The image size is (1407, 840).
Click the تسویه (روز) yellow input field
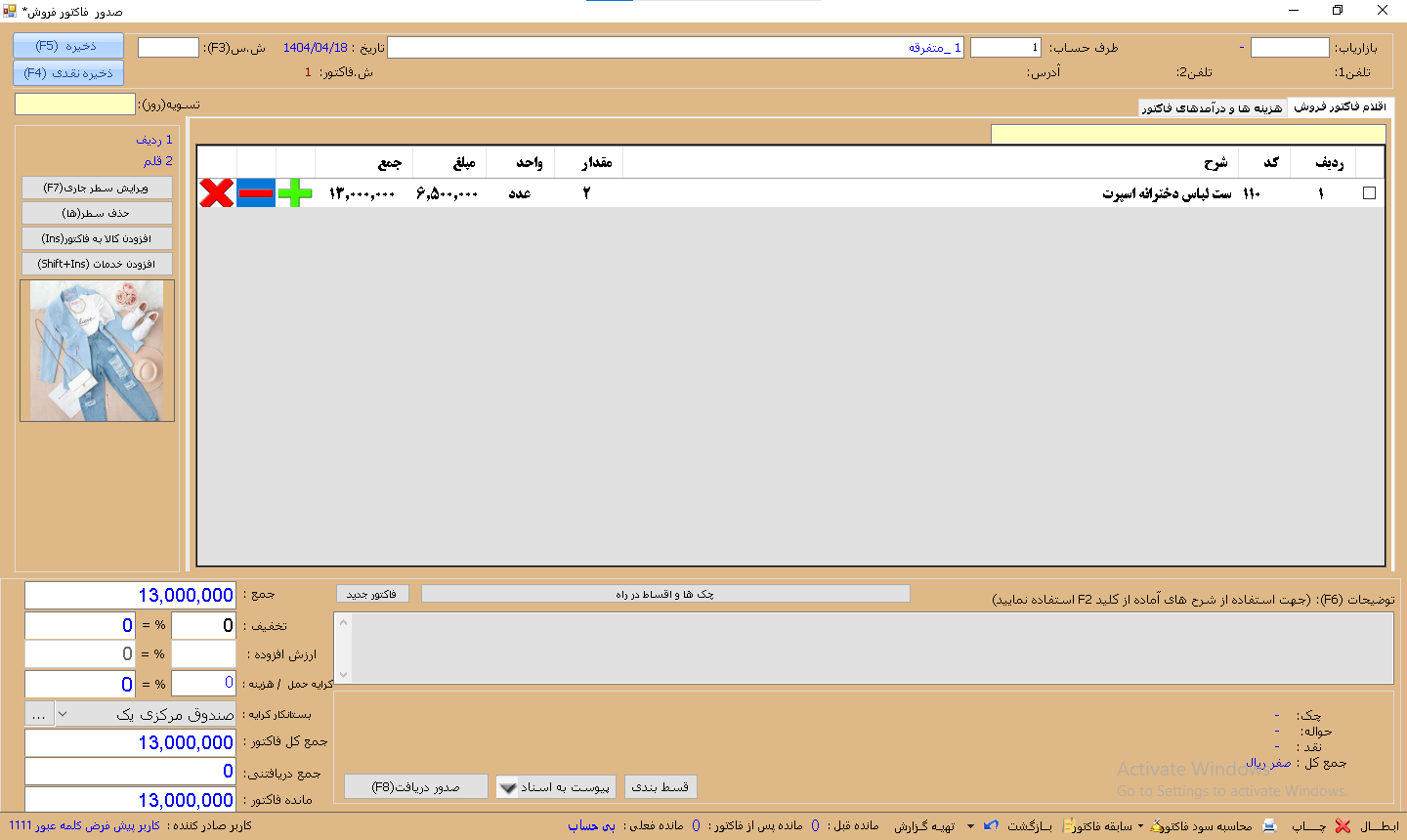point(74,105)
